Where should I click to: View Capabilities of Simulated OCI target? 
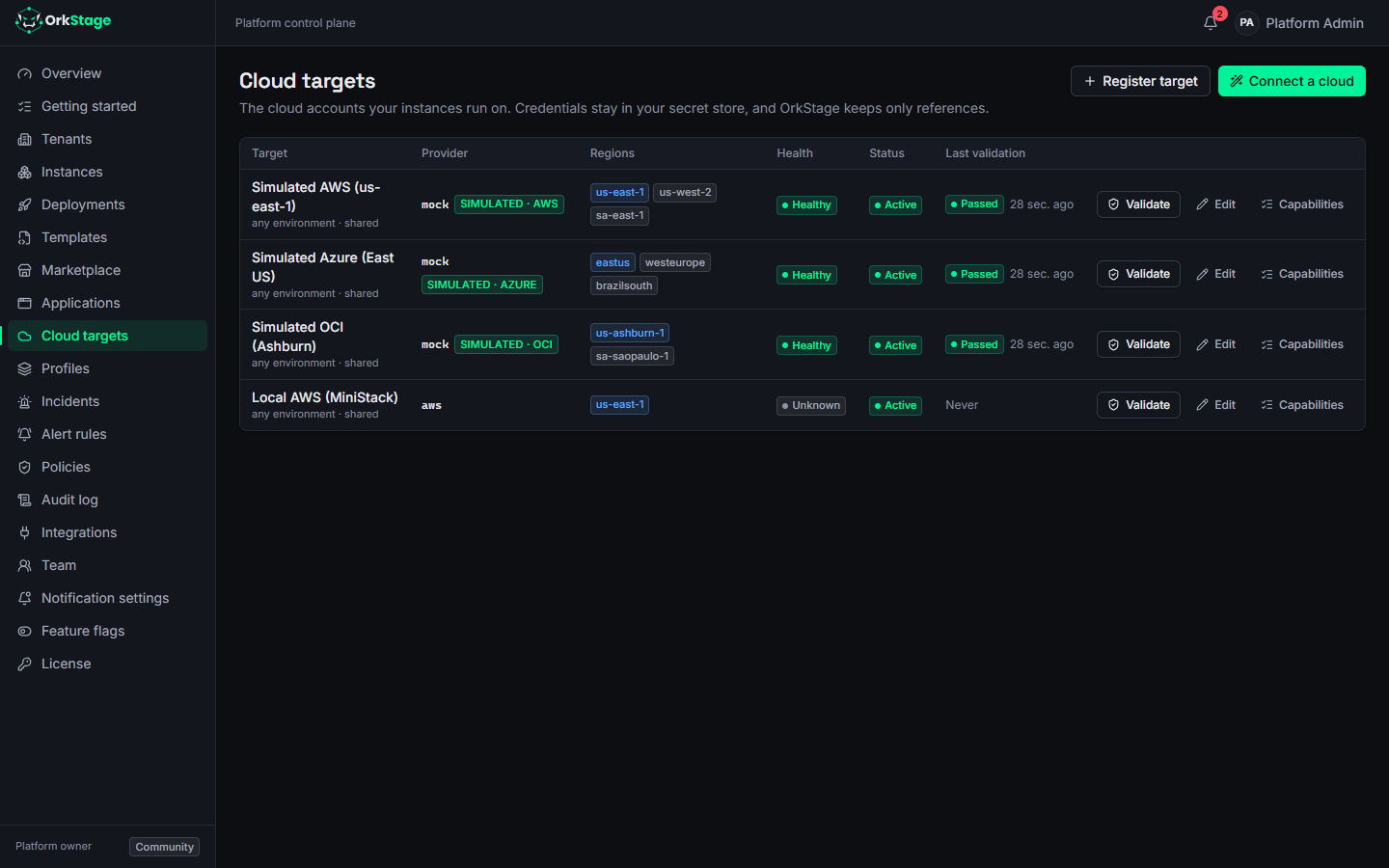pyautogui.click(x=1302, y=344)
